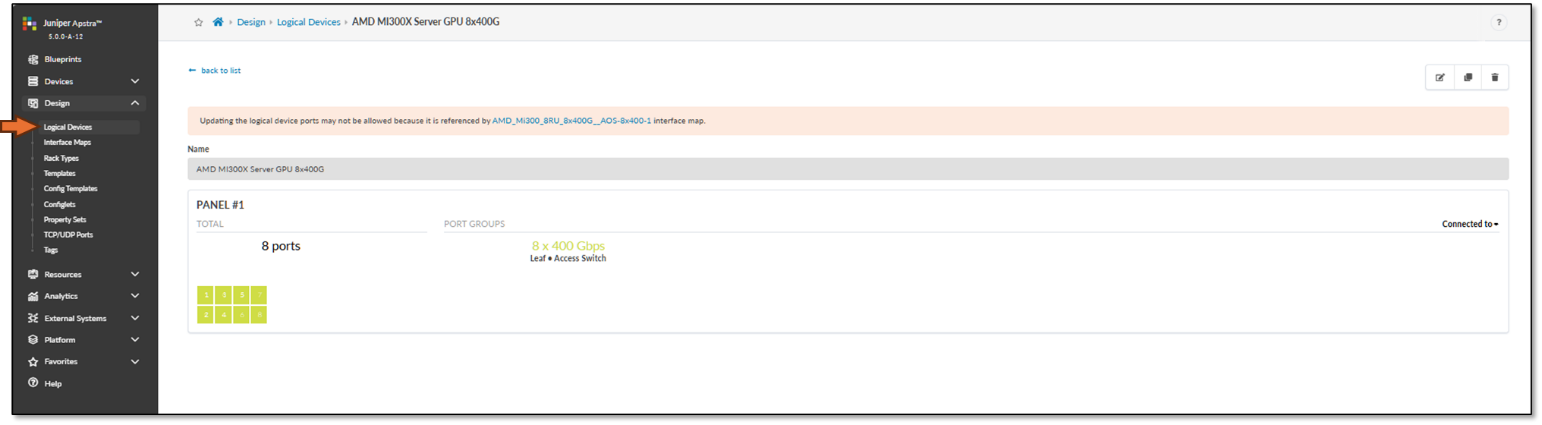This screenshot has height=425, width=1542.
Task: Expand the Resources menu chevron
Action: [135, 274]
